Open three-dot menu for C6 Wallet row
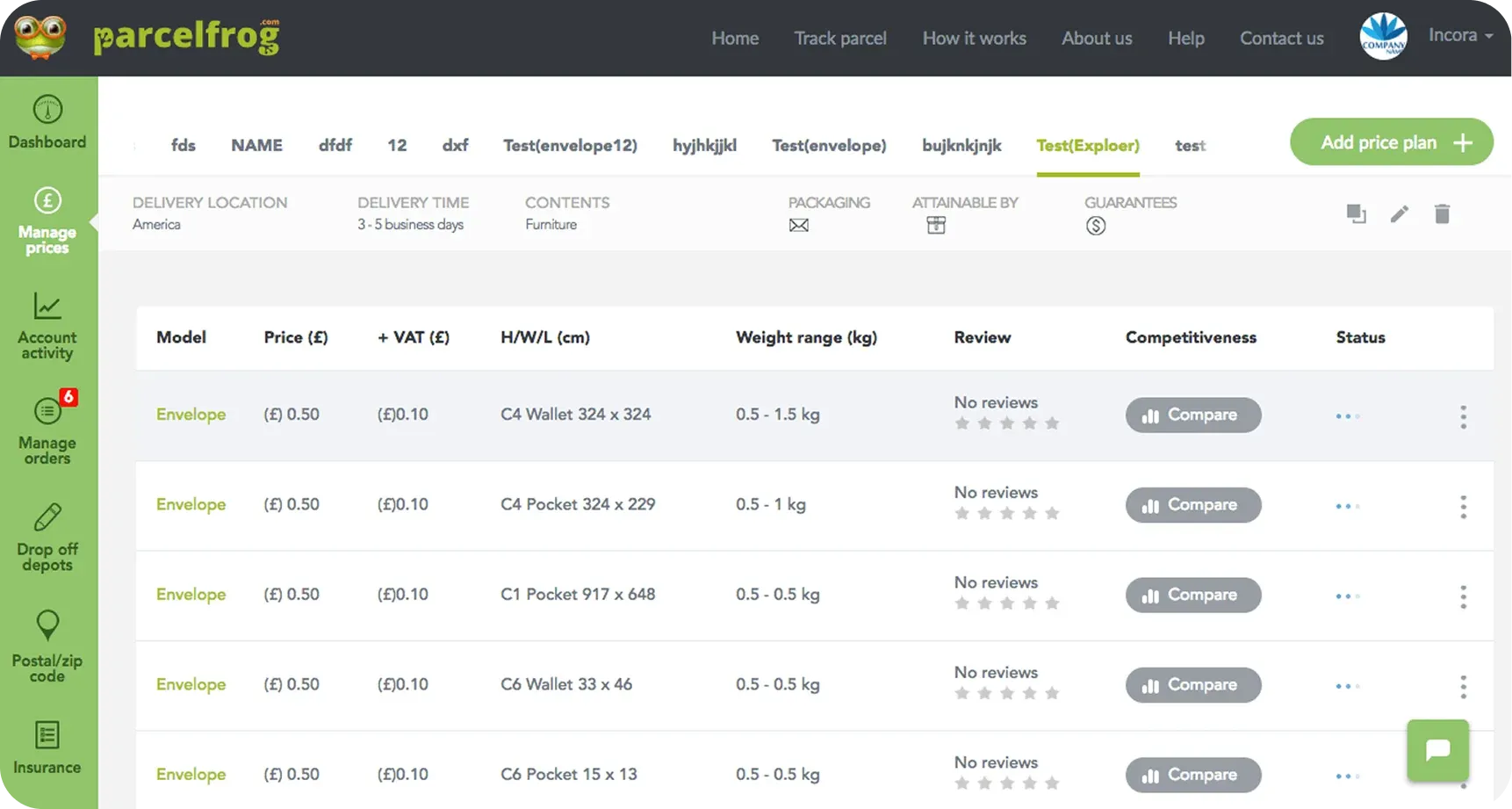The image size is (1512, 809). [1463, 686]
